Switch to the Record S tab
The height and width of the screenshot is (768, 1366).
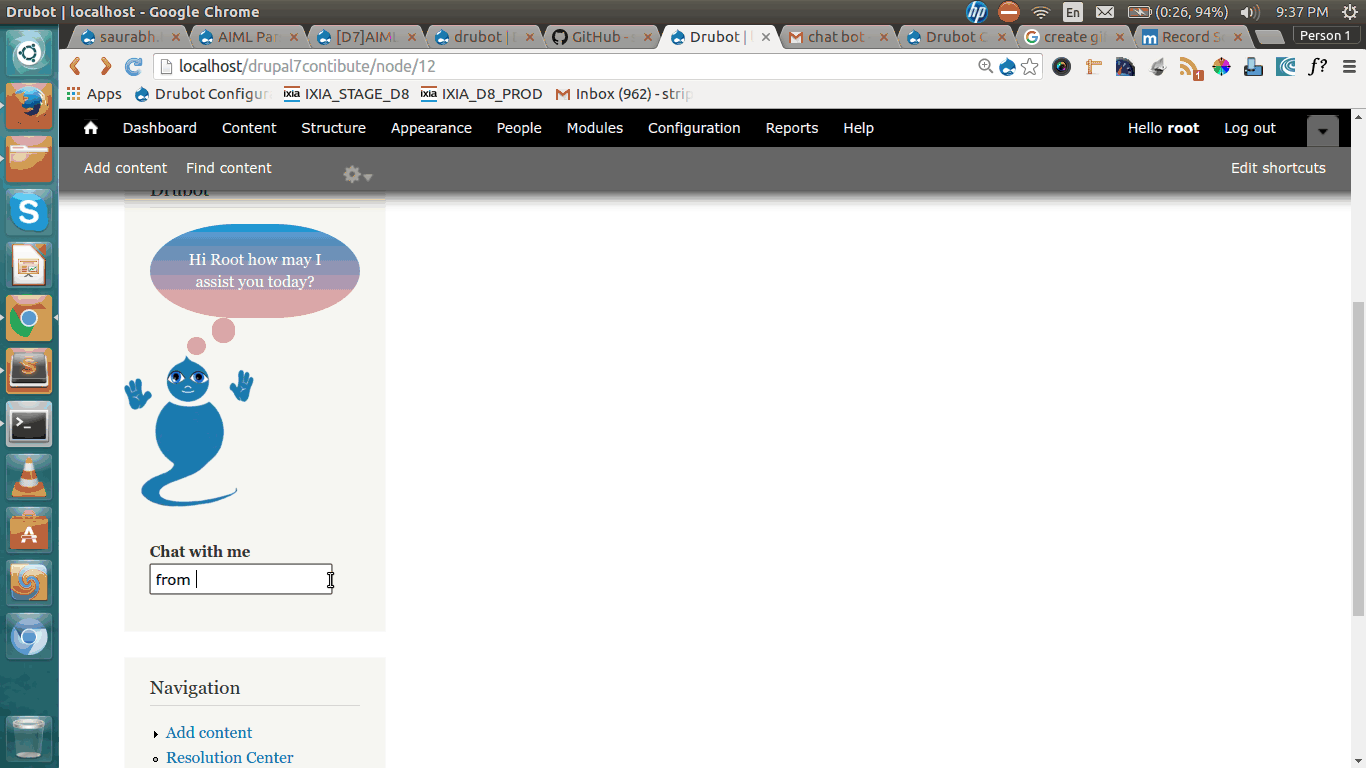click(1191, 37)
